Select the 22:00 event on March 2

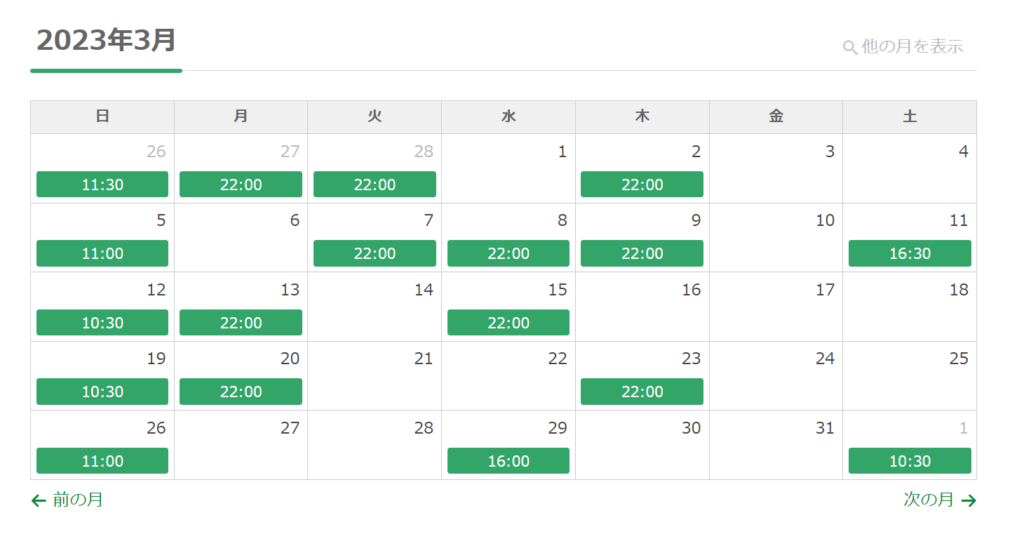641,184
